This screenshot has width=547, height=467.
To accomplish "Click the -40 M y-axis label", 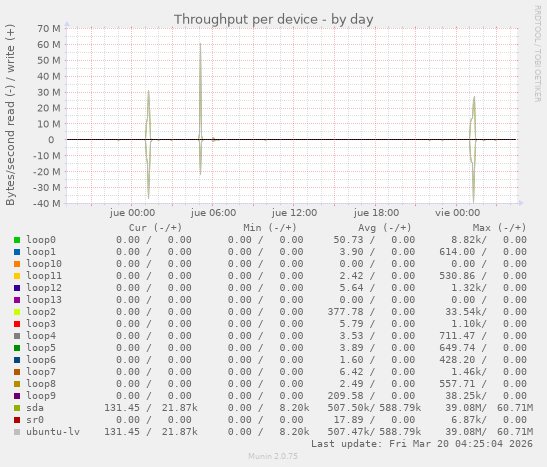I will pyautogui.click(x=46, y=204).
